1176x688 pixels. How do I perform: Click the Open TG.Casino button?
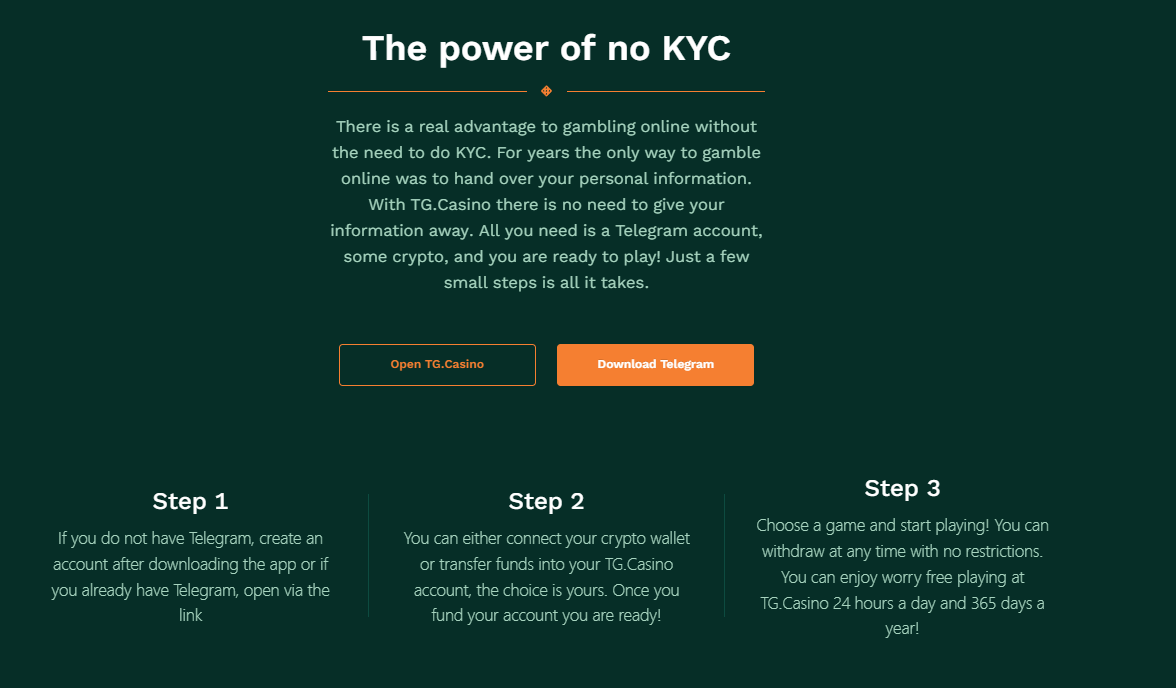tap(437, 365)
